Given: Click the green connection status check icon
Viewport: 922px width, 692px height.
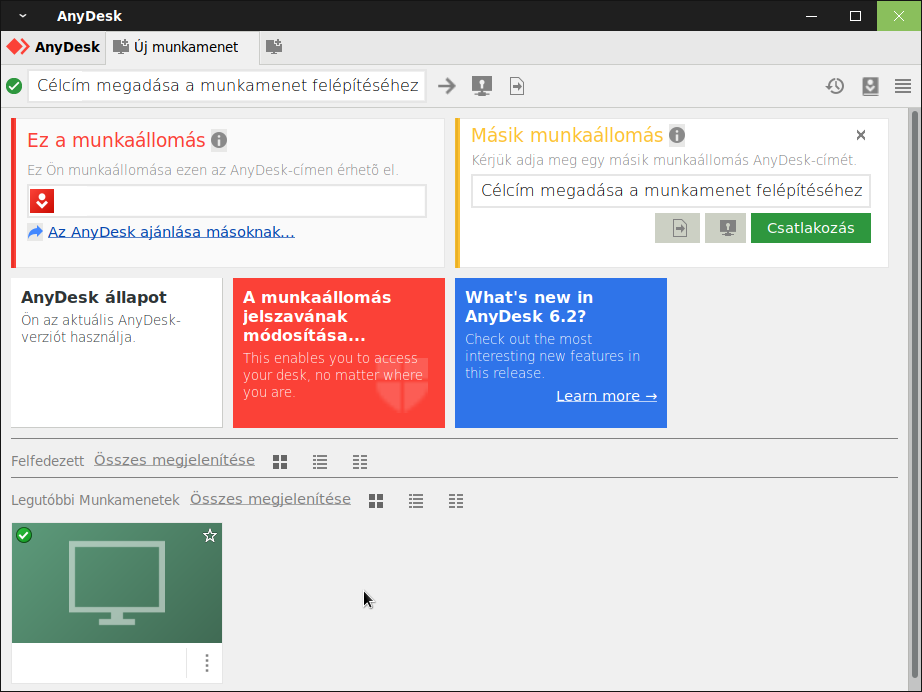Looking at the screenshot, I should (14, 86).
